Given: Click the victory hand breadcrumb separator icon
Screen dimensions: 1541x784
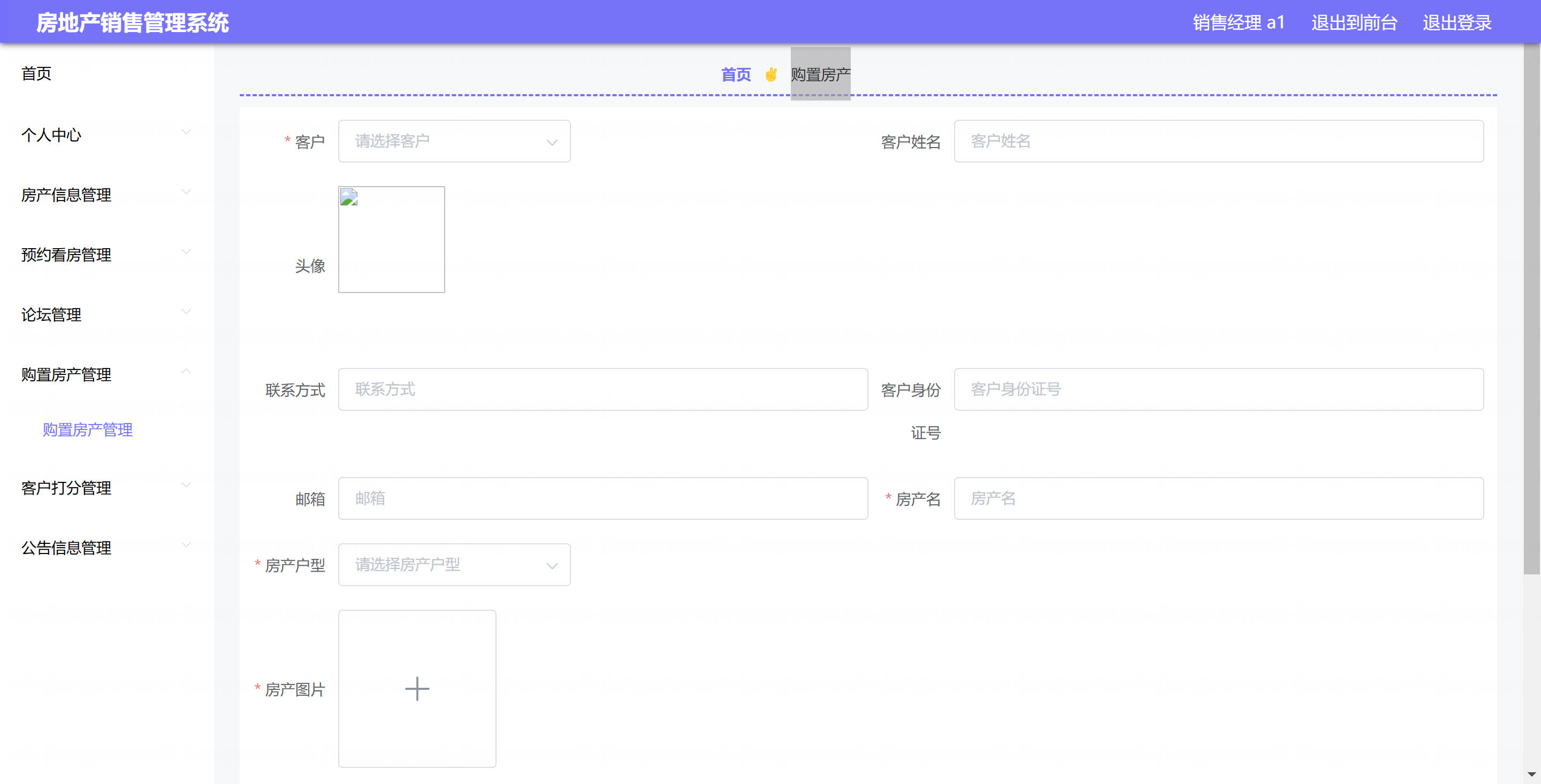Looking at the screenshot, I should pyautogui.click(x=771, y=75).
